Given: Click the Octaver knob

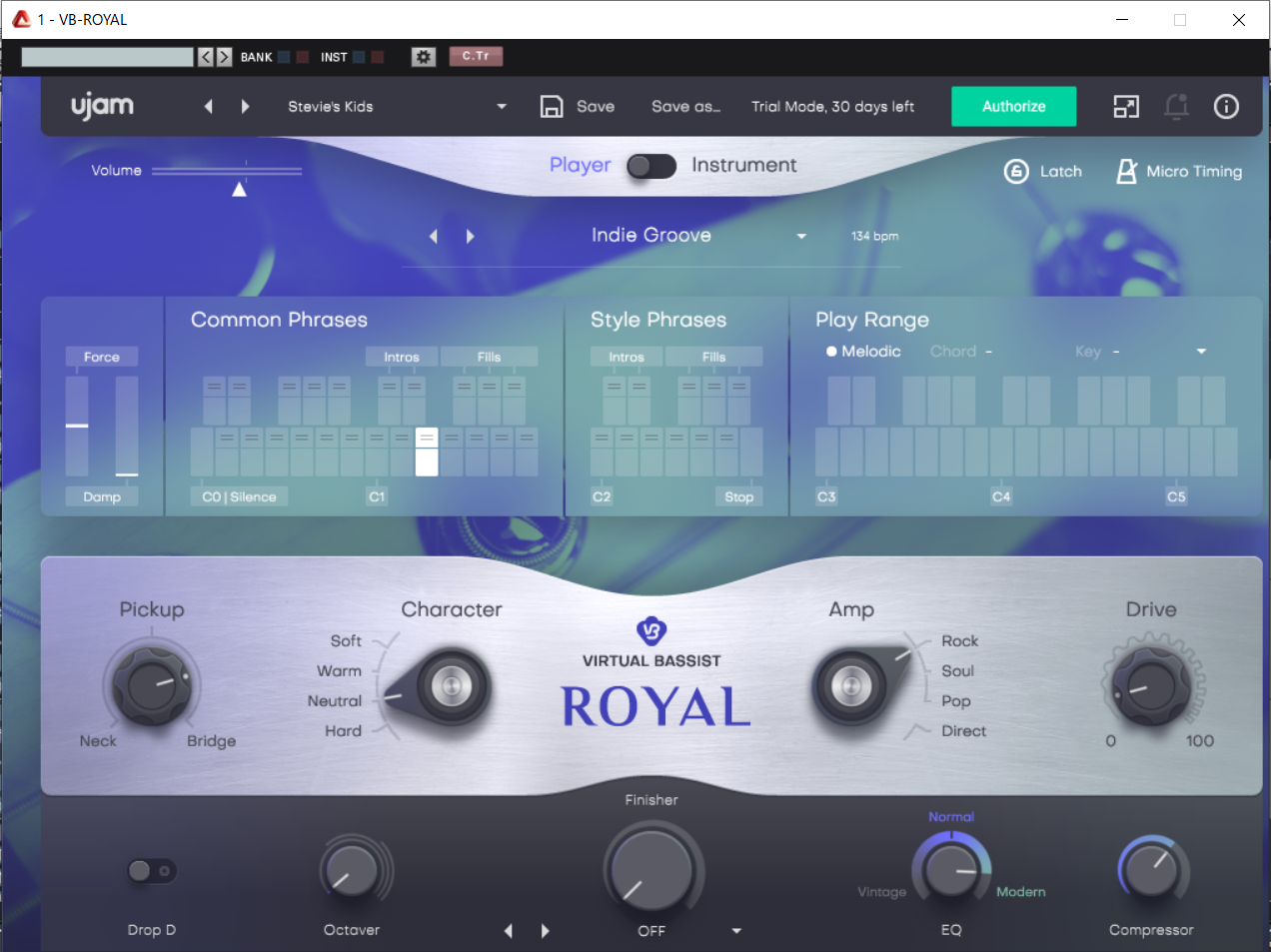Looking at the screenshot, I should click(x=352, y=870).
